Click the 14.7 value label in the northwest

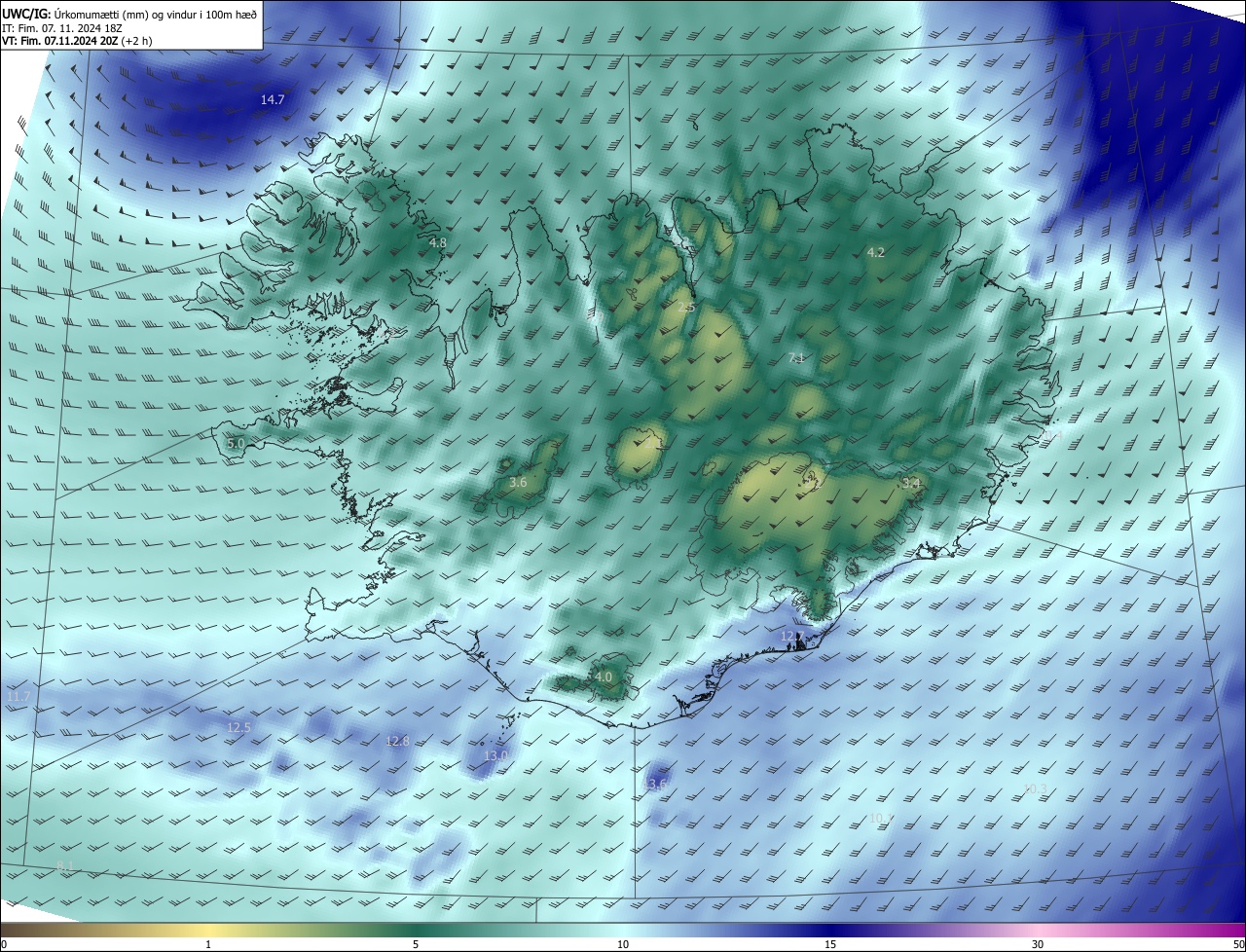pos(273,100)
